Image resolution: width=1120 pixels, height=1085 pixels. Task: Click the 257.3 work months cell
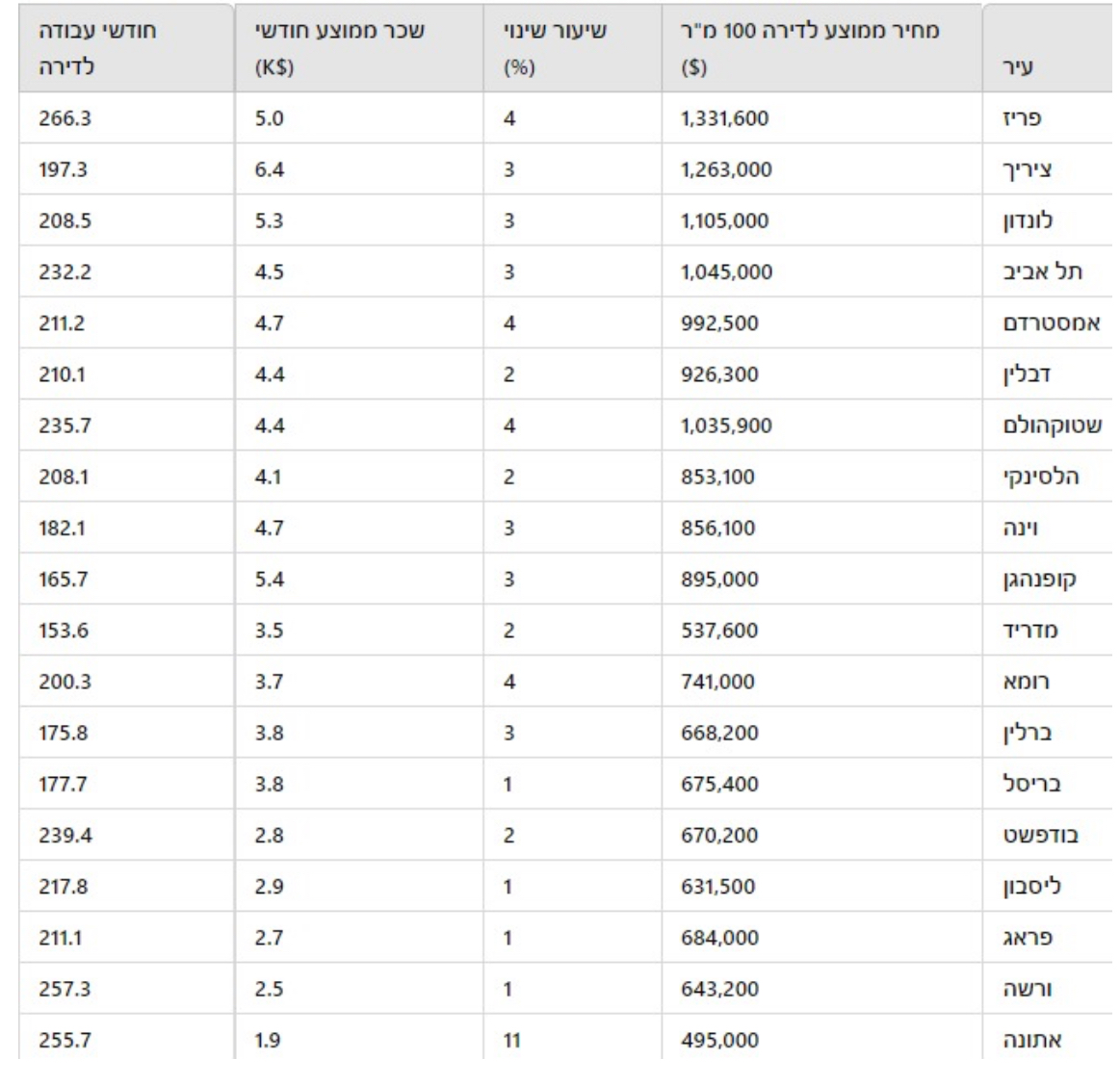[x=65, y=990]
